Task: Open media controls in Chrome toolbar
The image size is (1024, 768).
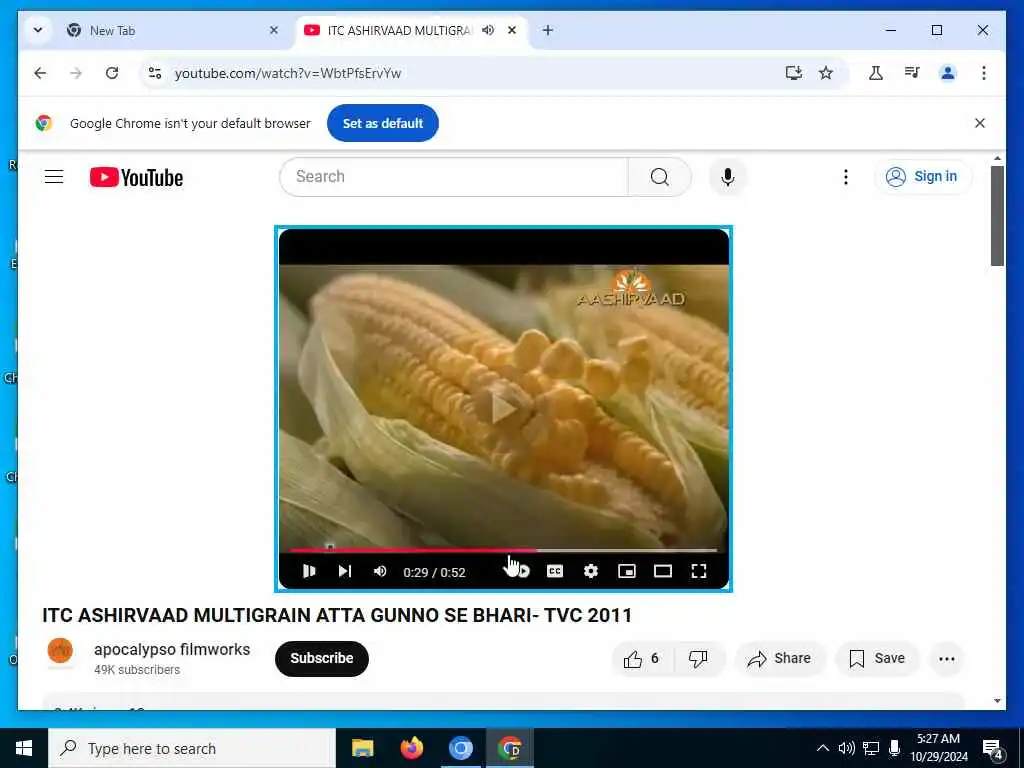Action: click(x=912, y=73)
